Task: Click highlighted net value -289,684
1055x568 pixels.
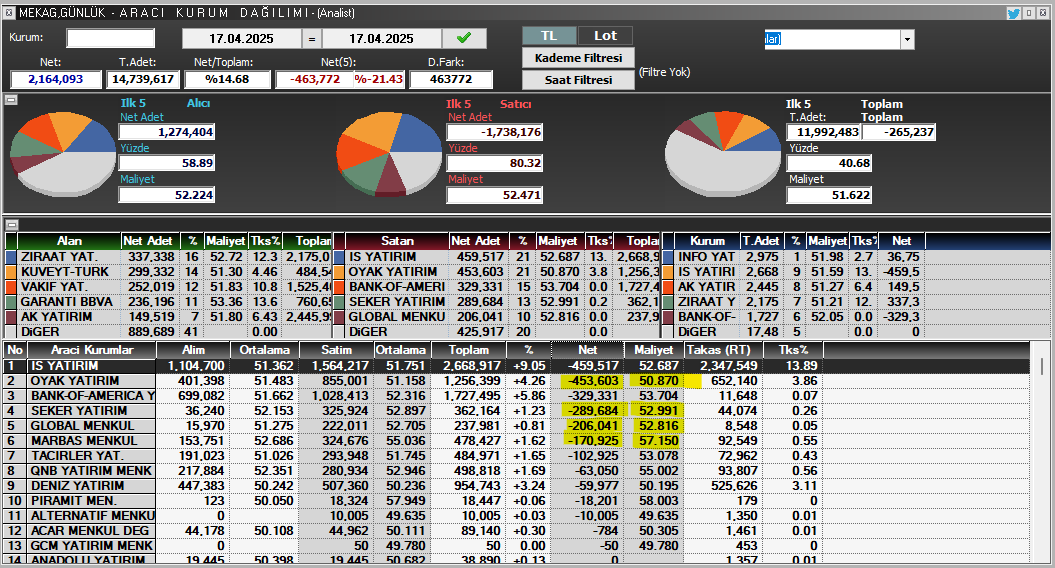Action: [592, 411]
